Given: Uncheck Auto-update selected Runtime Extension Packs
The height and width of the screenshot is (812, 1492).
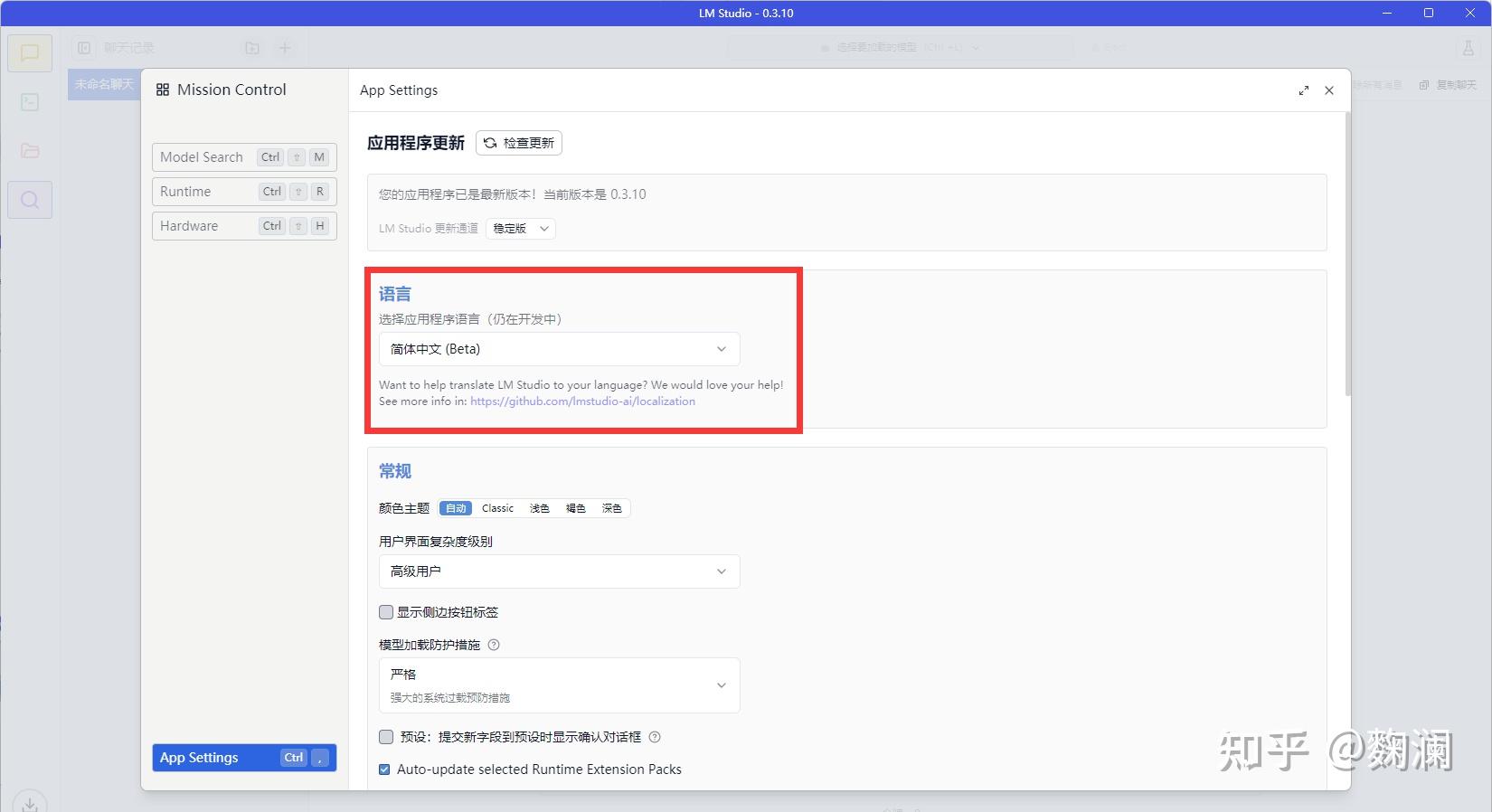Looking at the screenshot, I should 385,770.
